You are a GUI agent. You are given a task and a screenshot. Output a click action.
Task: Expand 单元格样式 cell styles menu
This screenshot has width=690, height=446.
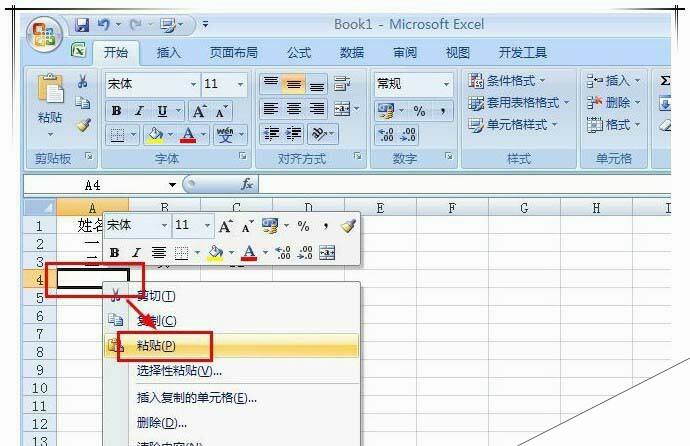[x=513, y=125]
